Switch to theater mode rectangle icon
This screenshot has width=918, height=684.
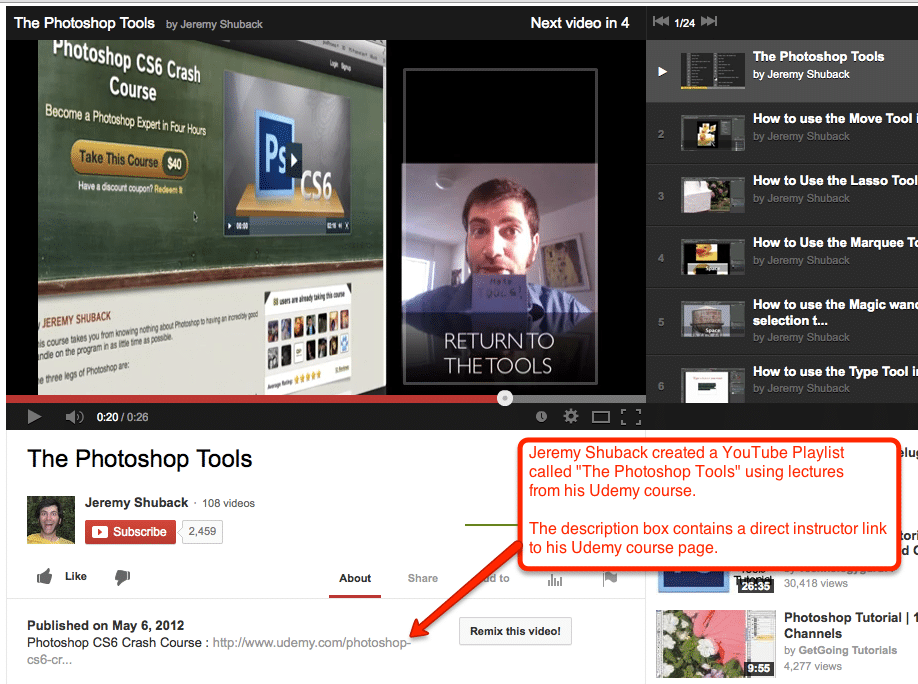coord(601,417)
